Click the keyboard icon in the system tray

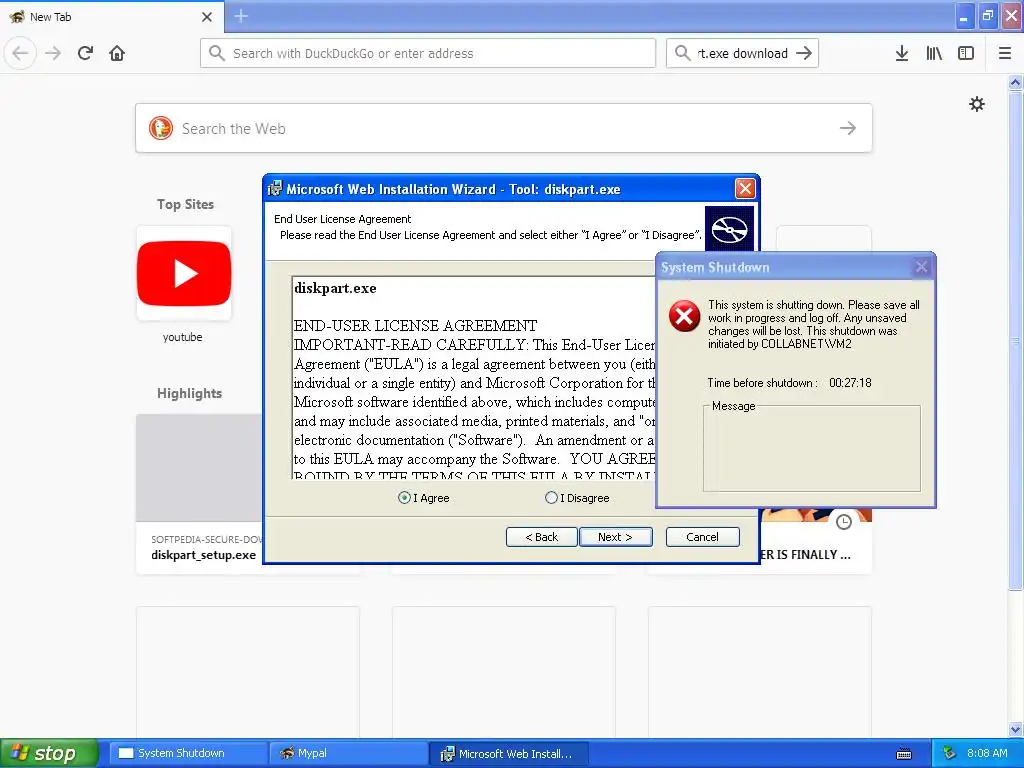(x=904, y=754)
